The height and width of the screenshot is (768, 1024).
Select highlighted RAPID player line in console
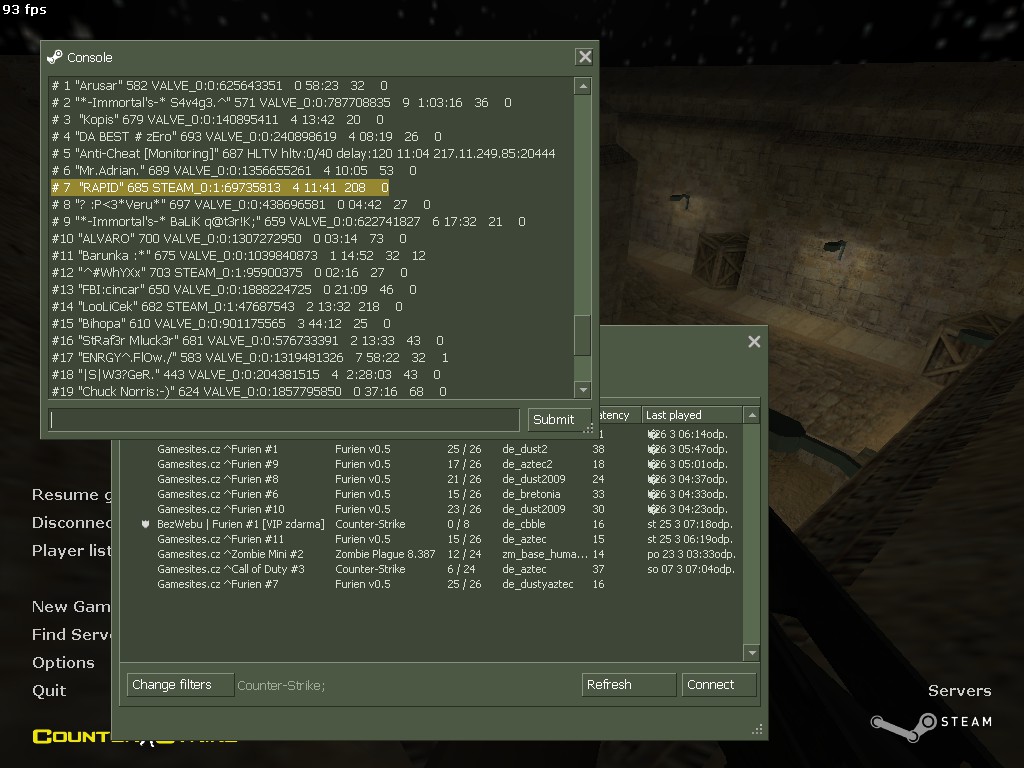click(x=220, y=187)
